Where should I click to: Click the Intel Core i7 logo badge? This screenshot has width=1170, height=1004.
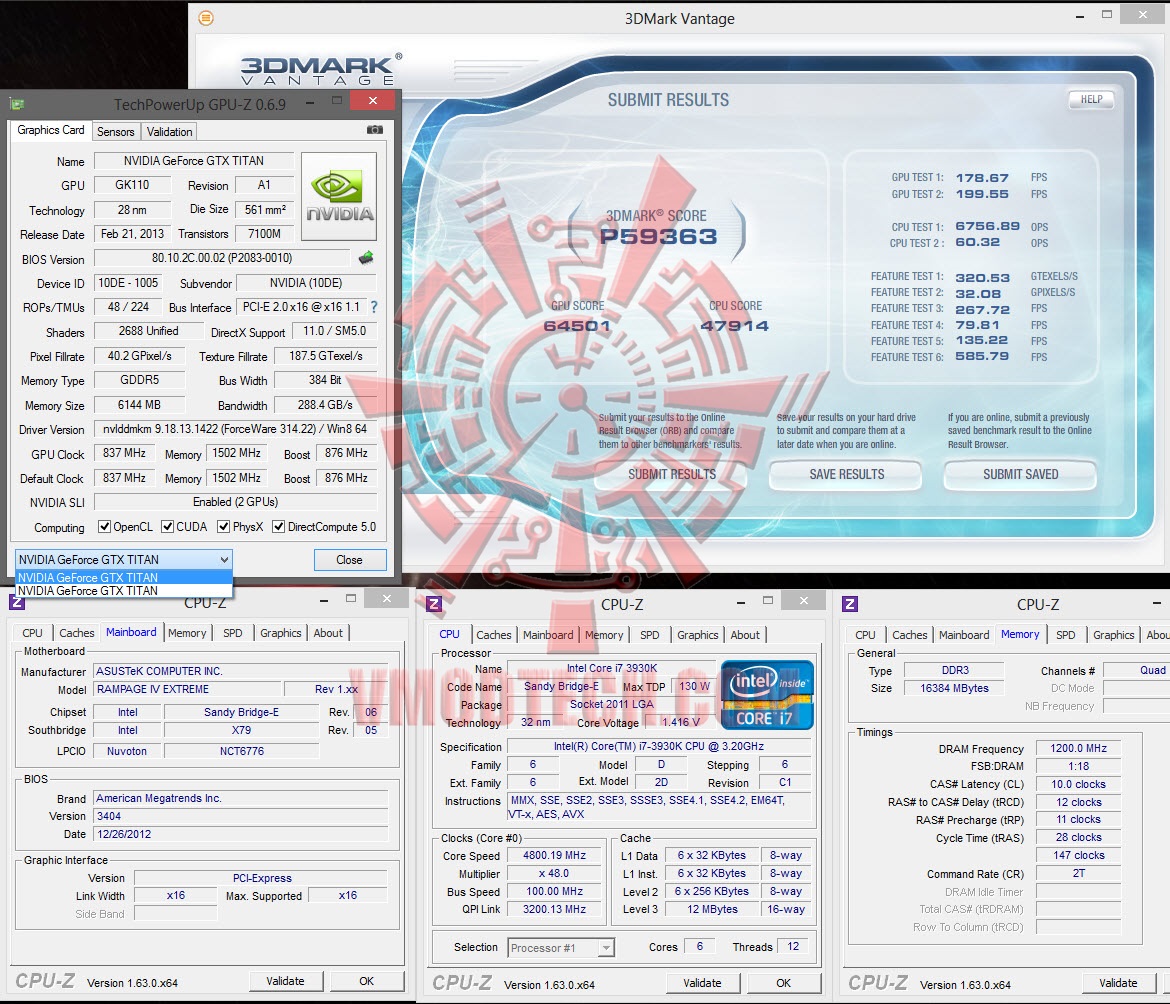pos(767,694)
